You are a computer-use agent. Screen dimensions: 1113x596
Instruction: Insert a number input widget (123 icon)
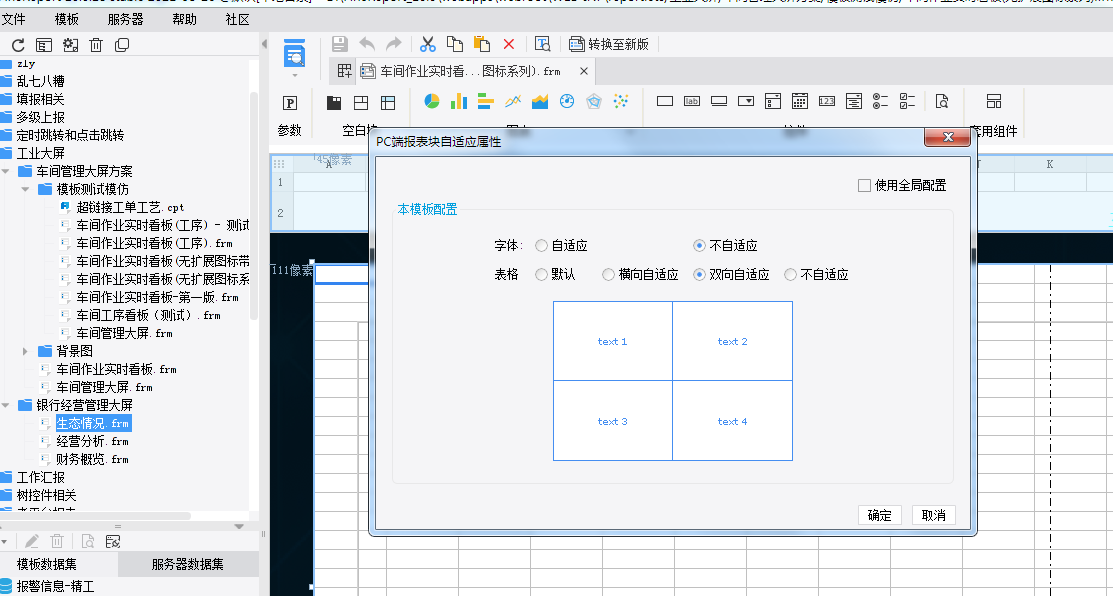click(x=827, y=101)
